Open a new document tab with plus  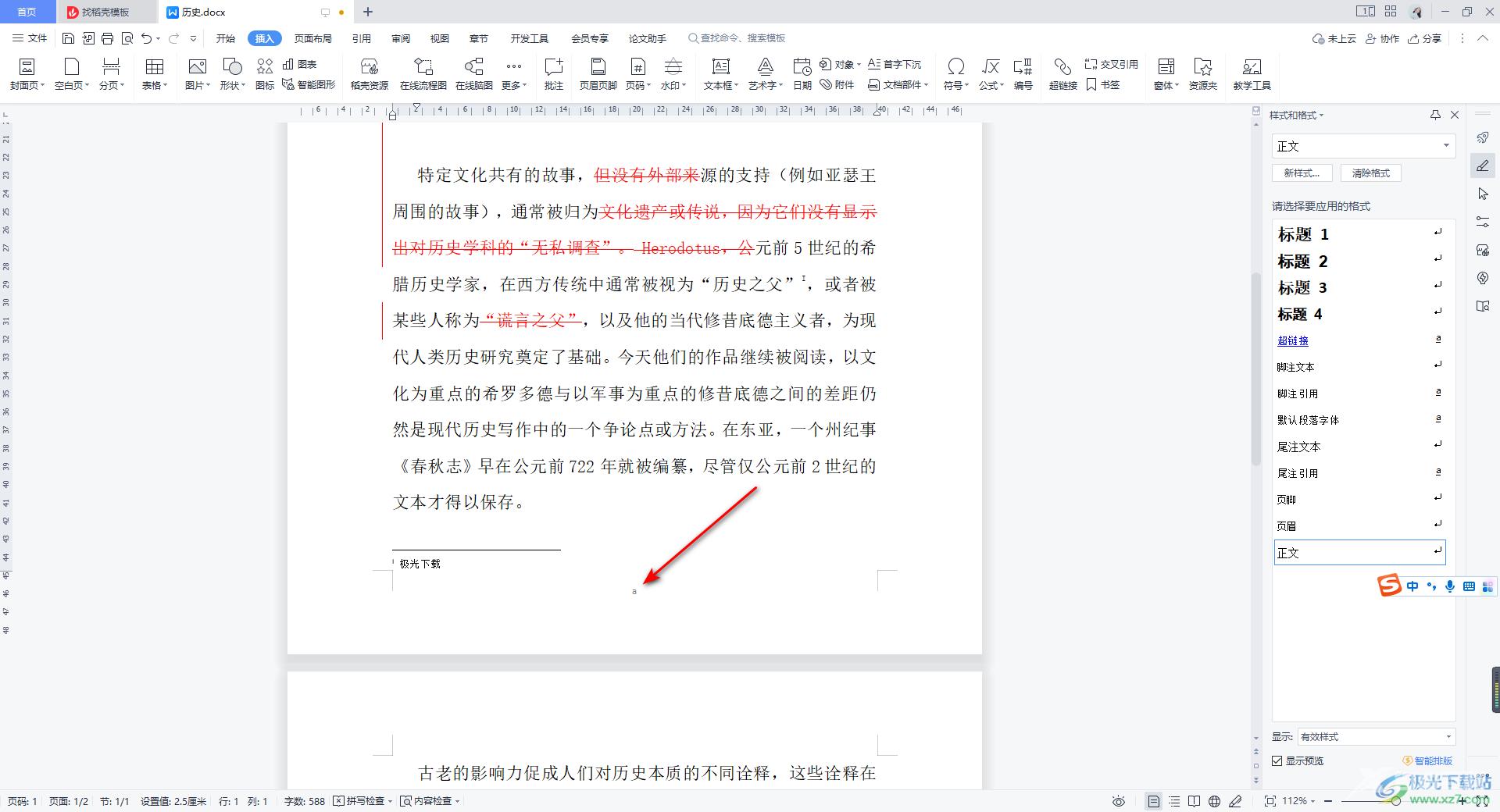click(368, 12)
